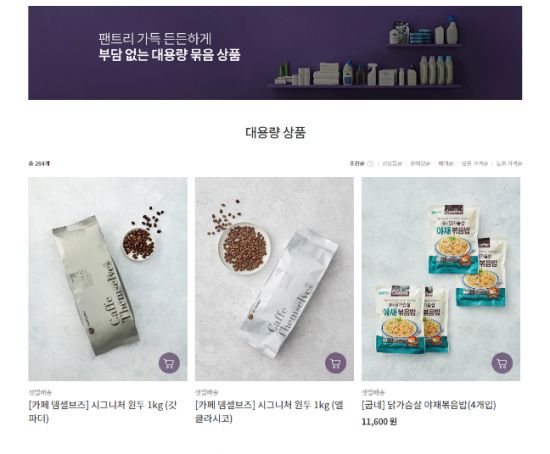Viewport: 550px width, 454px height.
Task: Open 시그니처 원두 1kg (엘클라시코) title link
Action: coord(269,412)
